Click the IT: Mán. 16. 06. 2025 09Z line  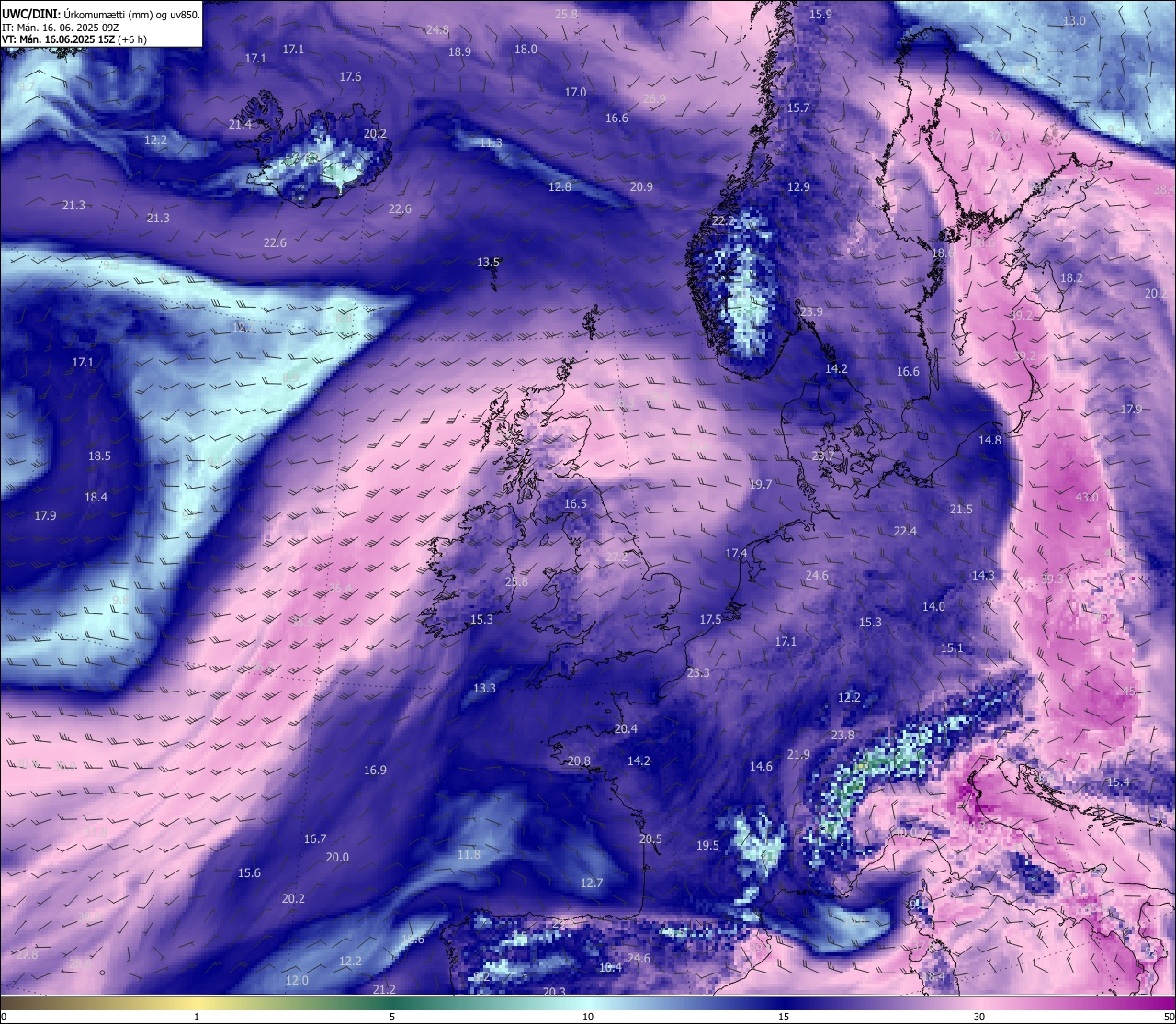(x=61, y=28)
